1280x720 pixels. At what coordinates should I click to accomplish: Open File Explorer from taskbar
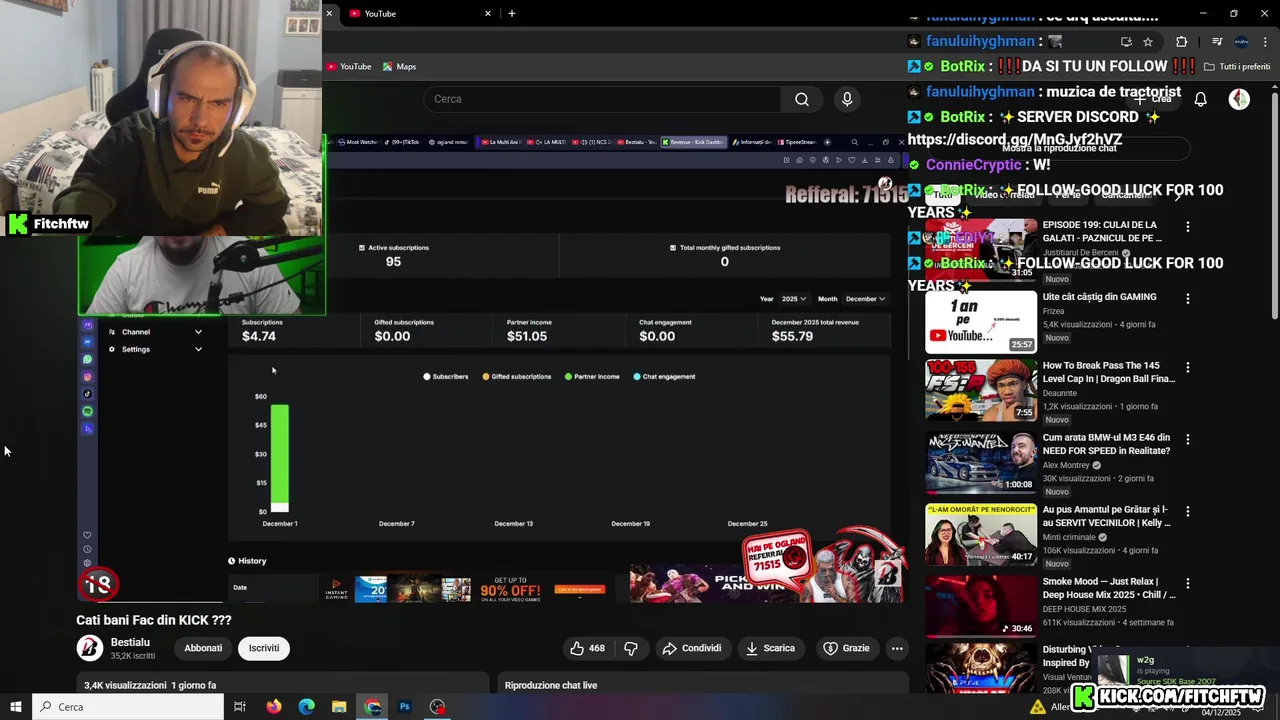pyautogui.click(x=339, y=707)
